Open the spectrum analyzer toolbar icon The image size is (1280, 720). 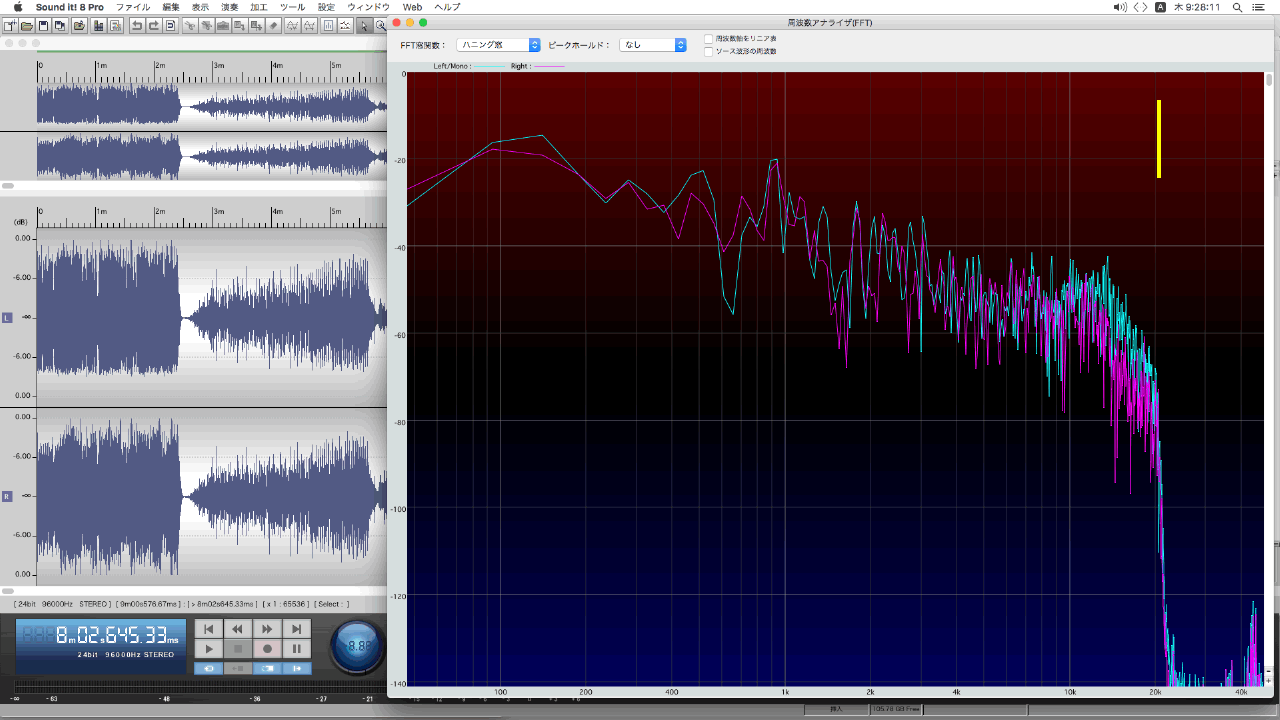coord(328,25)
